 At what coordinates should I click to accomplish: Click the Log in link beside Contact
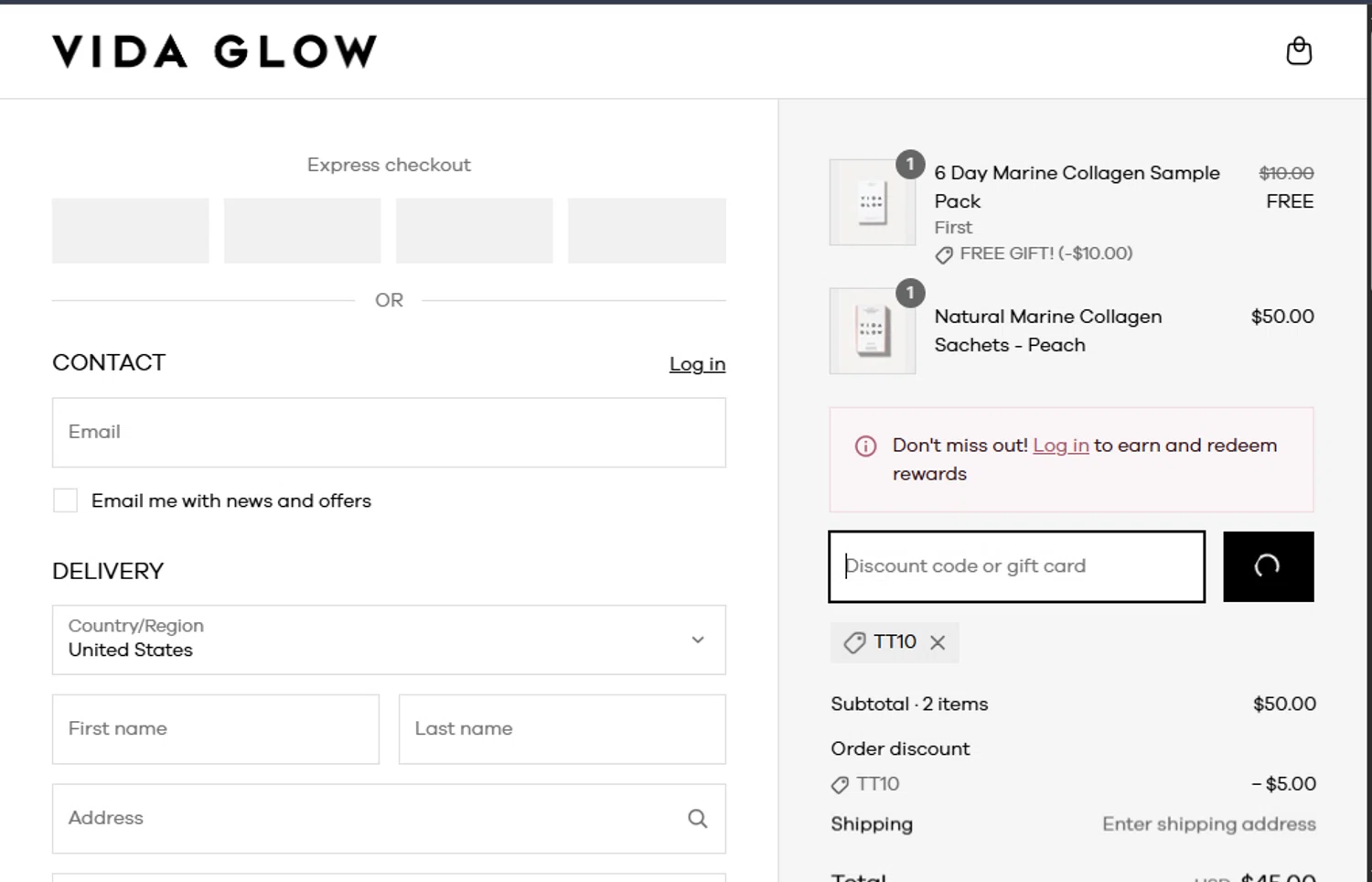697,364
